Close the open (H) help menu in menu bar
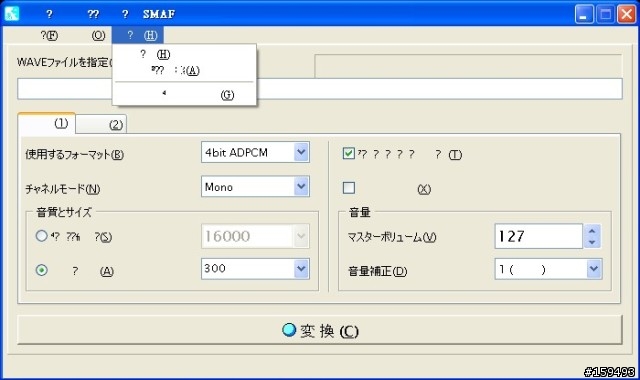640x380 pixels. click(x=138, y=36)
